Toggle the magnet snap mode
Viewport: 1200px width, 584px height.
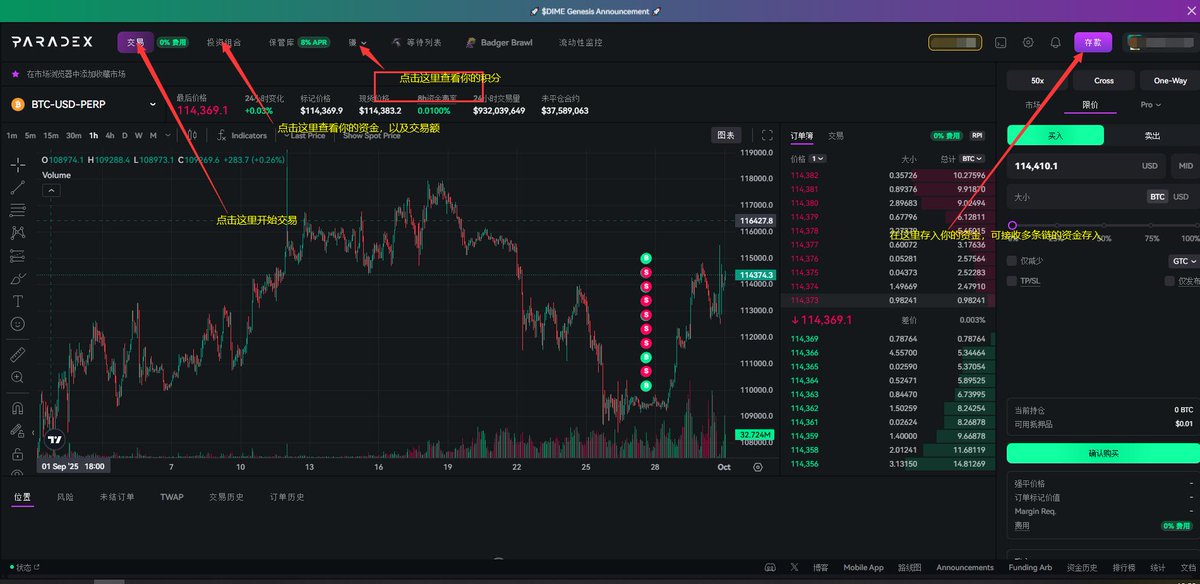(17, 408)
